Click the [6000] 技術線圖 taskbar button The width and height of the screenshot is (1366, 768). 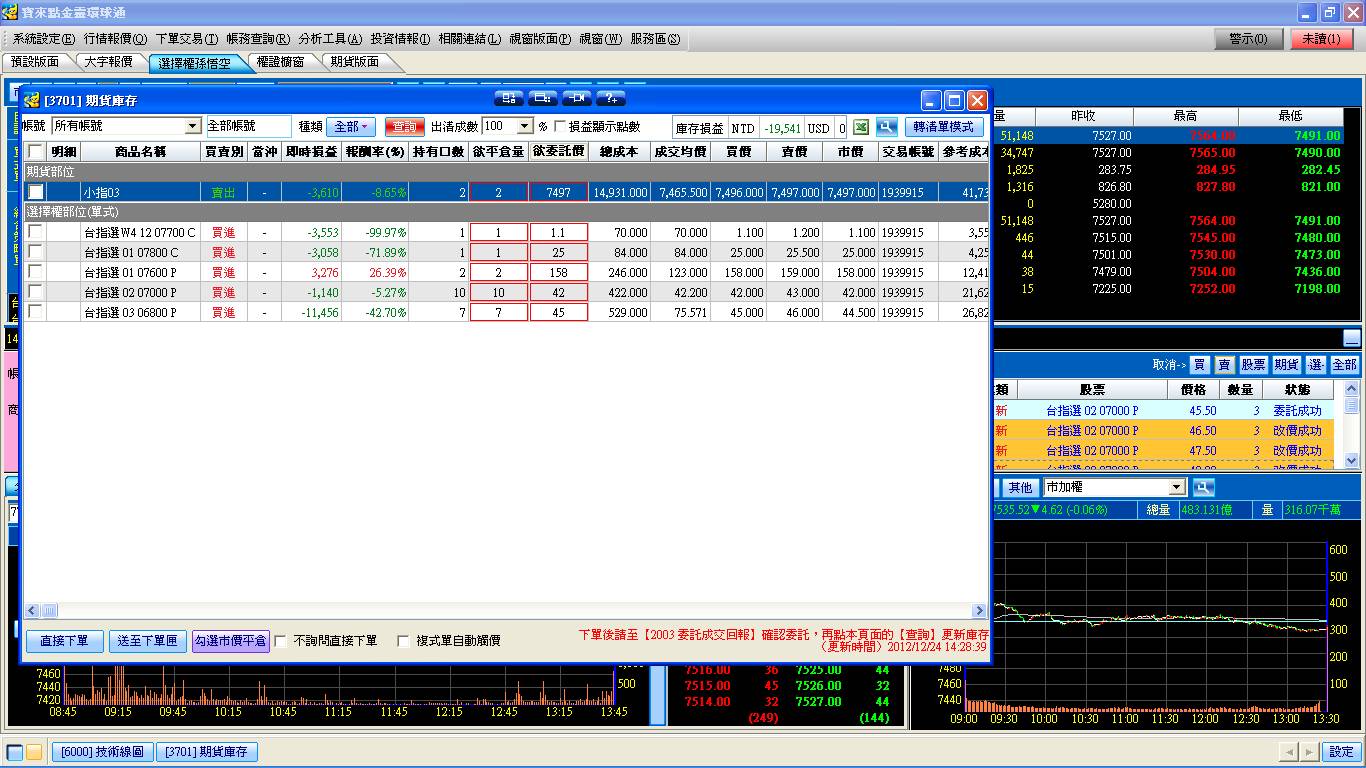102,752
